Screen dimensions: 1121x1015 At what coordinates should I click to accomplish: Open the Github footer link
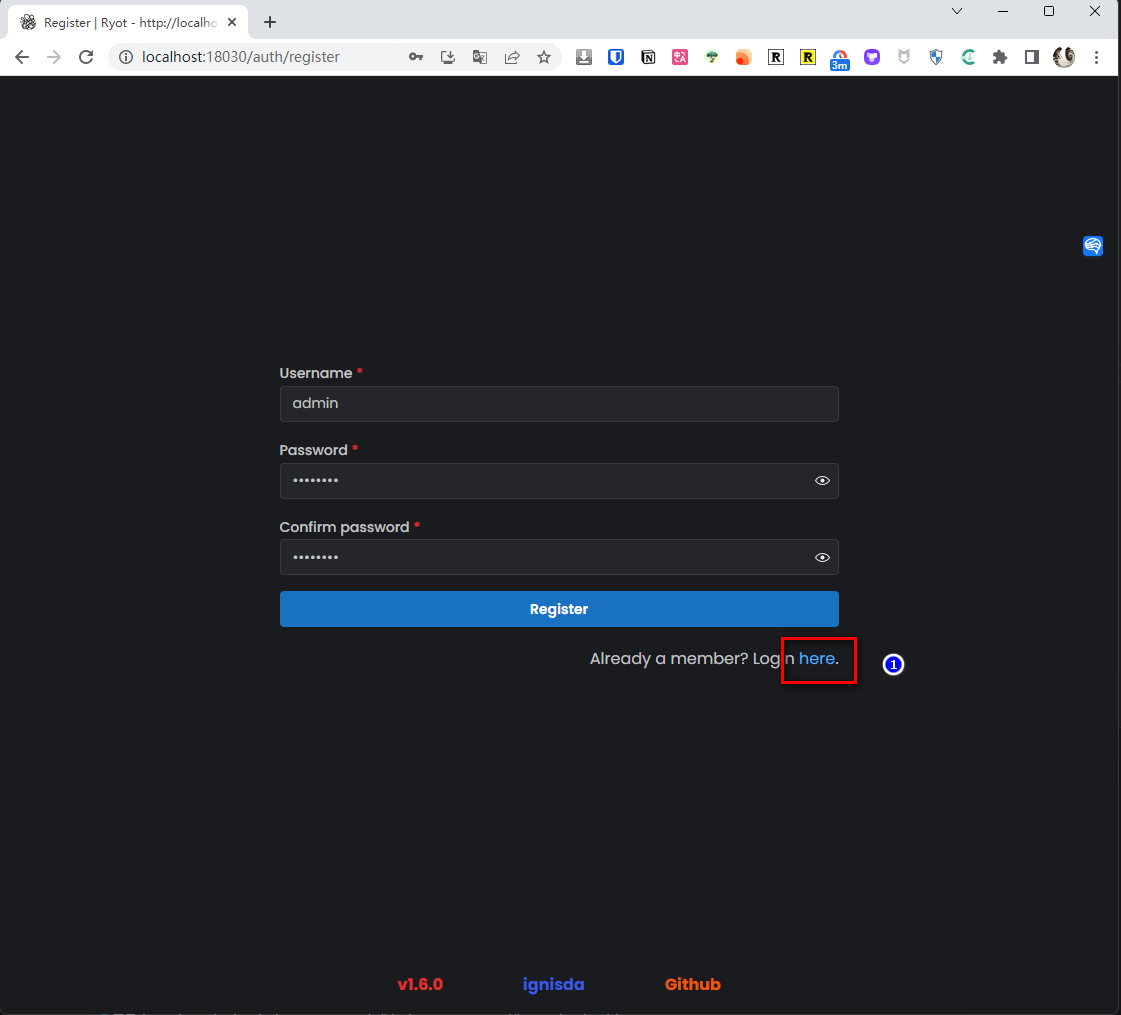point(692,984)
